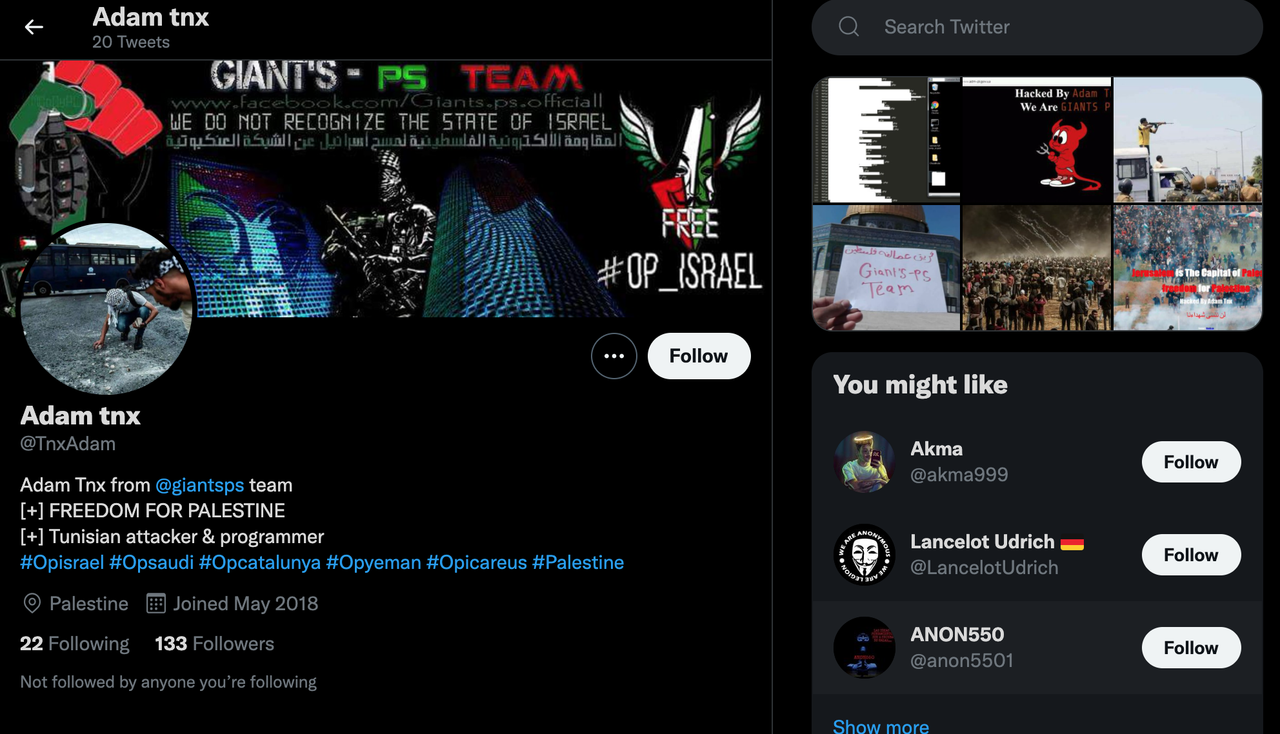Open the thumbnail of man aiming rifle
Screen dimensions: 1280x734
coord(1188,140)
